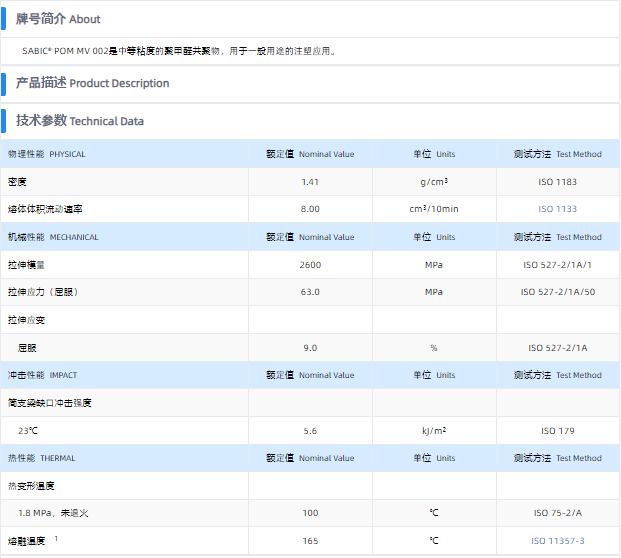Expand the 产品描述 Product Description section
621x558 pixels.
pyautogui.click(x=92, y=83)
